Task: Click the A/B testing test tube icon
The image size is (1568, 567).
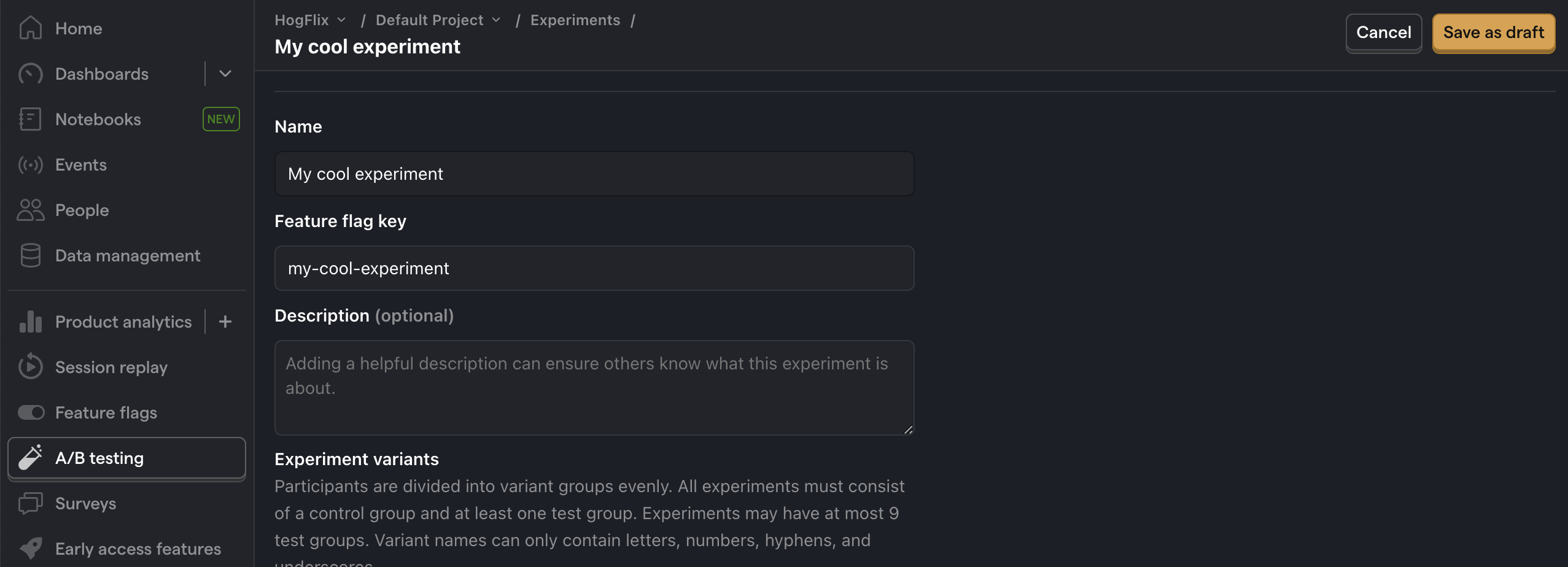Action: coord(31,458)
